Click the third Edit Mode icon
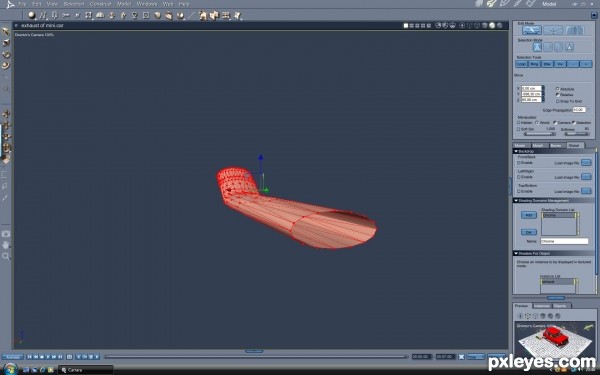The height and width of the screenshot is (375, 600). coord(574,30)
